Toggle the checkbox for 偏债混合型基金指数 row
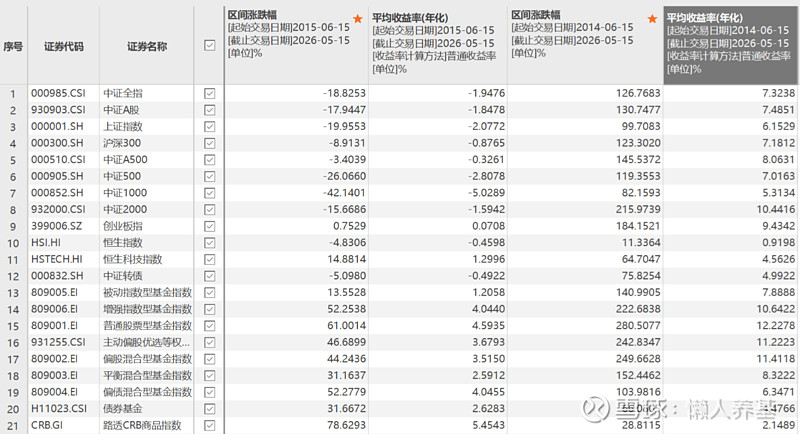 pyautogui.click(x=209, y=392)
